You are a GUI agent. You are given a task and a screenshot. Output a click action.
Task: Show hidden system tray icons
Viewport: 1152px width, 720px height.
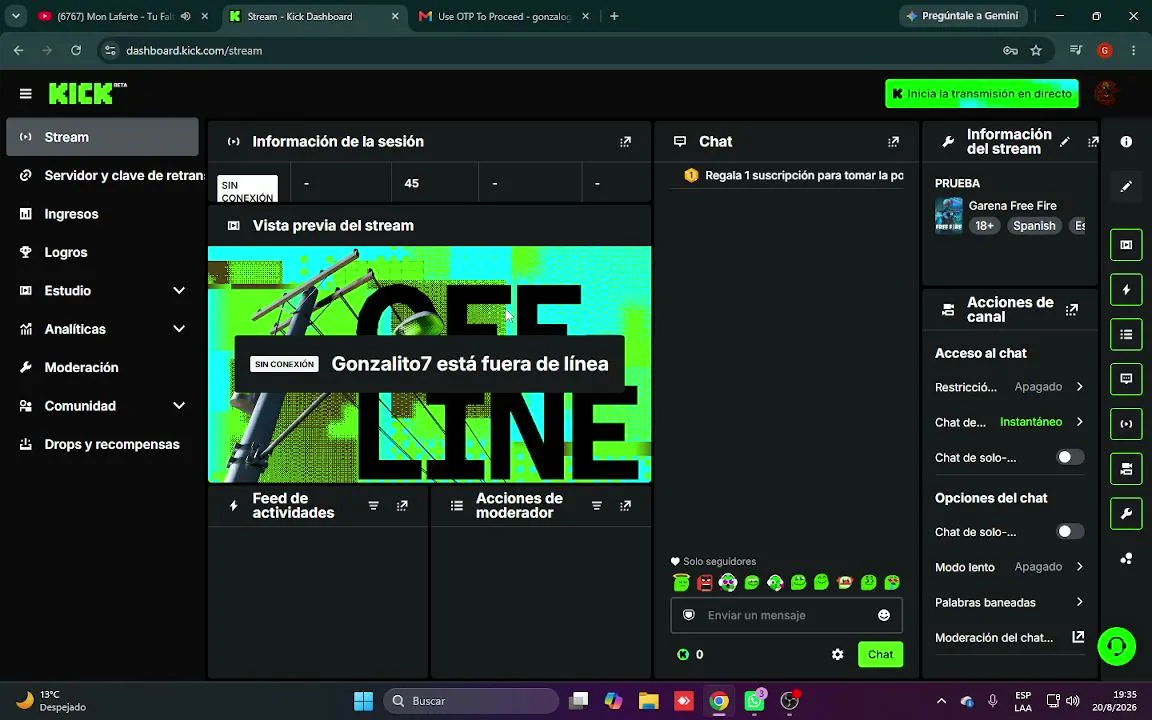941,701
